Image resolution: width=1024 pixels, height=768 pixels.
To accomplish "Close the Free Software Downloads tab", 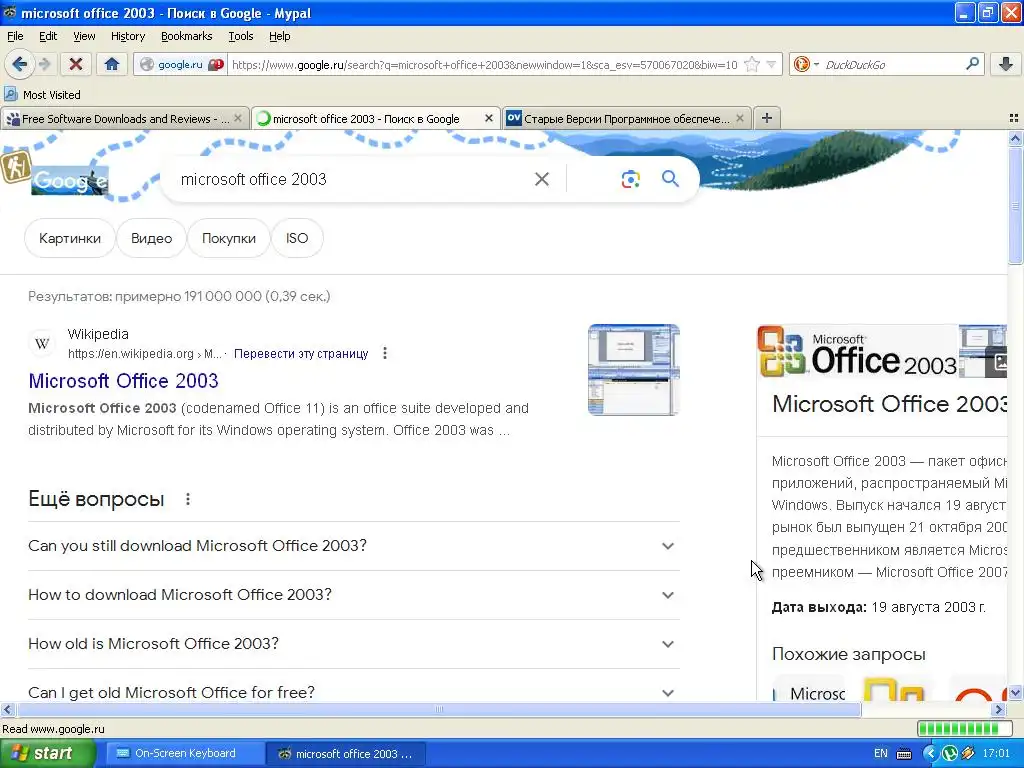I will pos(238,118).
